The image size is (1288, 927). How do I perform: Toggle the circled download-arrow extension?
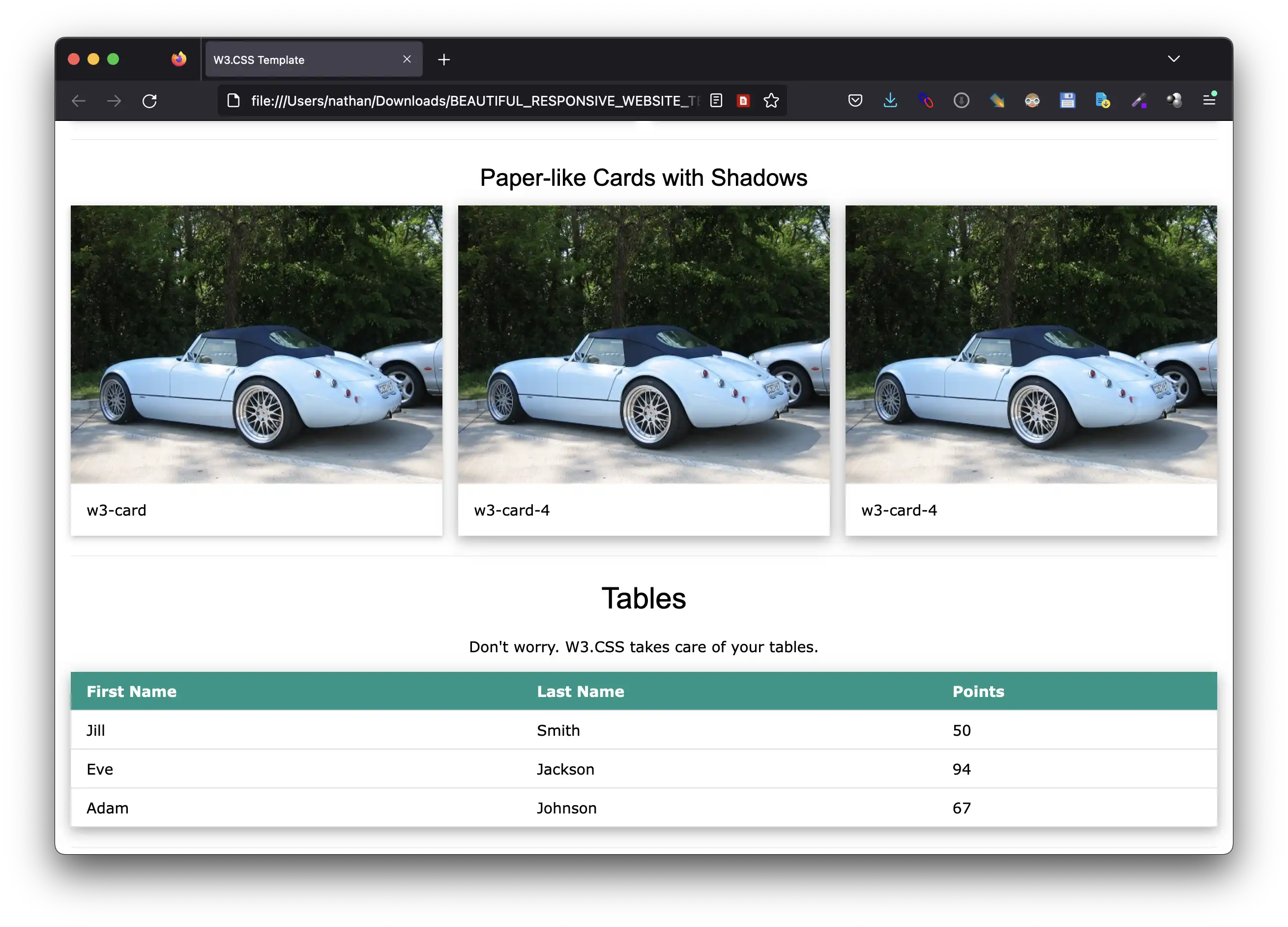pyautogui.click(x=962, y=100)
